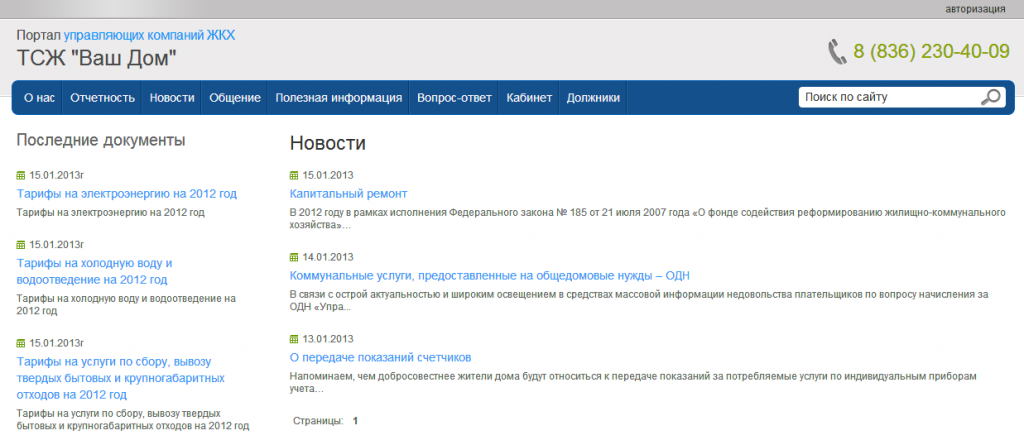The image size is (1024, 440).
Task: Go to the Отчетность section
Action: pyautogui.click(x=102, y=98)
